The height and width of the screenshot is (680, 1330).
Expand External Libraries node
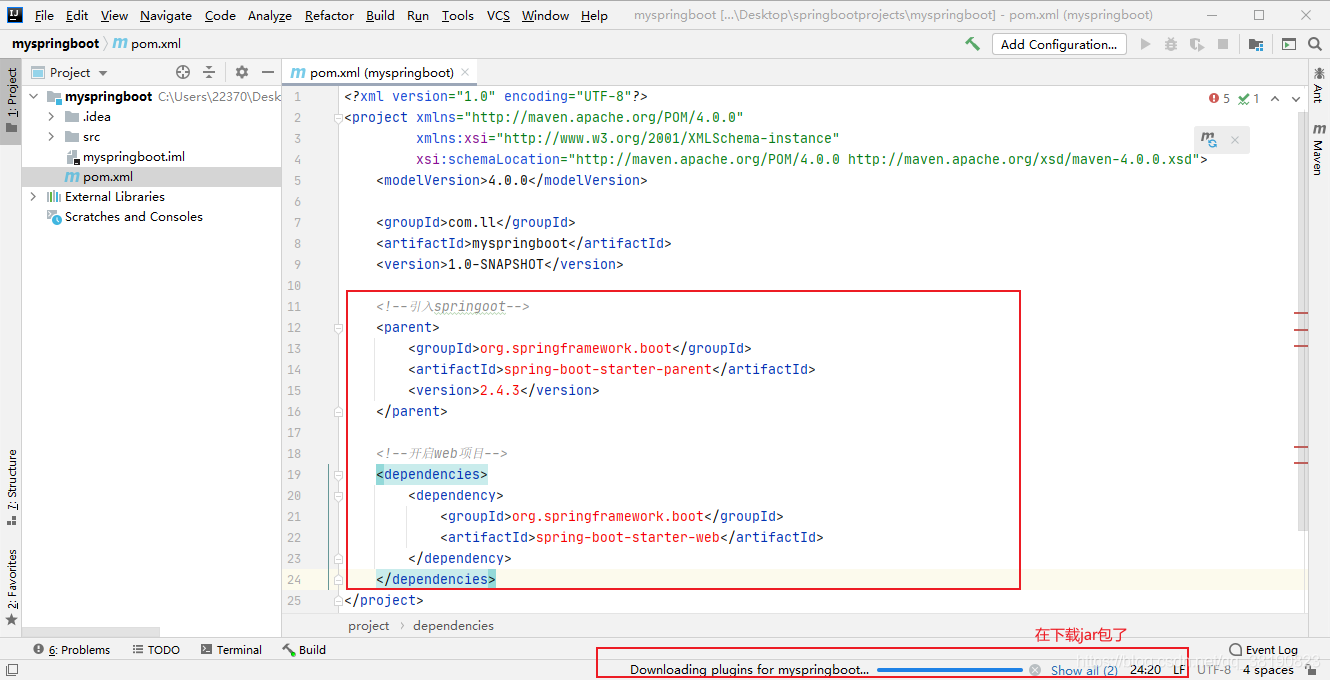click(x=33, y=197)
